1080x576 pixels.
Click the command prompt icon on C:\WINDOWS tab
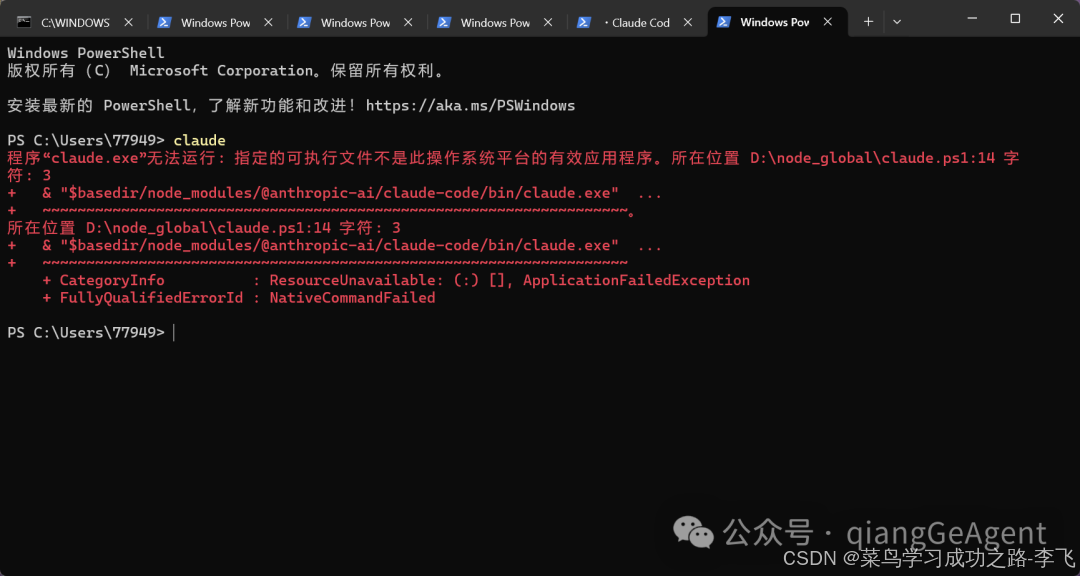(24, 22)
